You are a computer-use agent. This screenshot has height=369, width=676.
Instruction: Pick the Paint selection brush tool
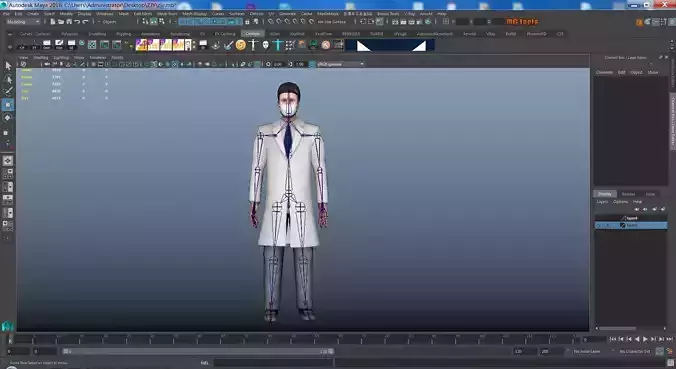(8, 91)
